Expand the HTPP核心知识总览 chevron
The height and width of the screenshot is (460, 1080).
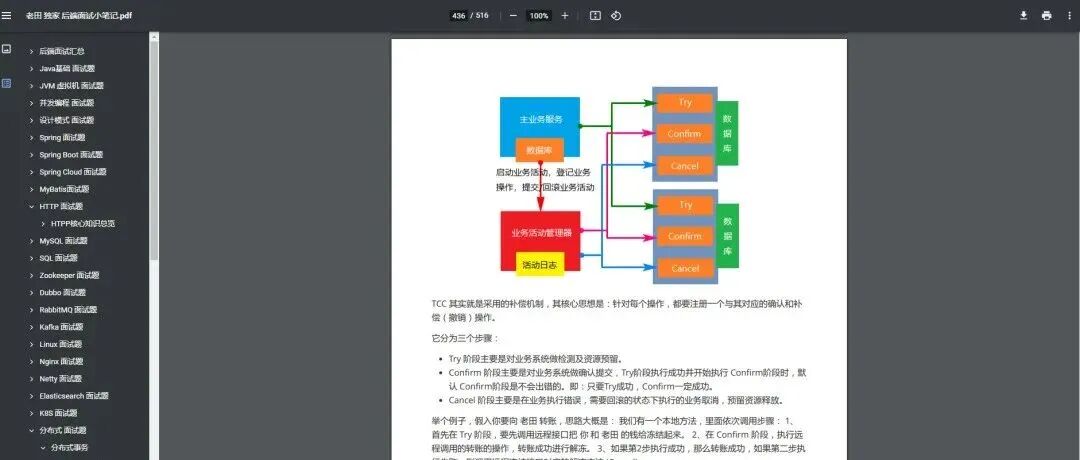click(x=43, y=223)
